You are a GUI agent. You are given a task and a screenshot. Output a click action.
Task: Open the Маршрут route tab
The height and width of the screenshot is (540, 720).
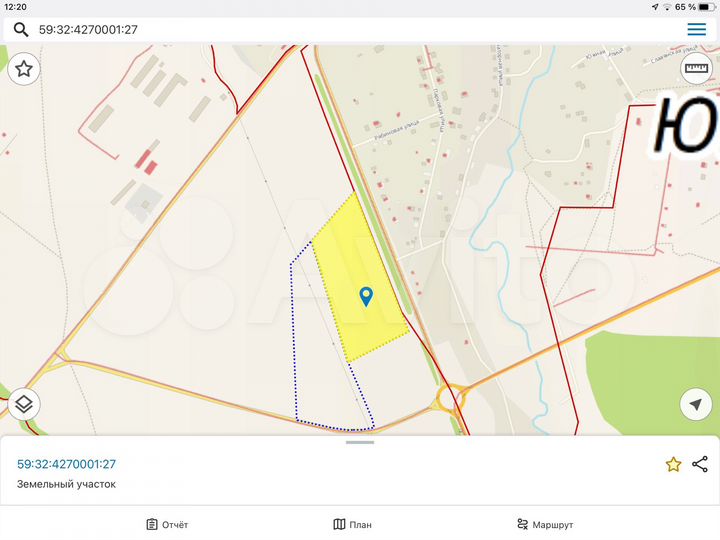(x=545, y=524)
